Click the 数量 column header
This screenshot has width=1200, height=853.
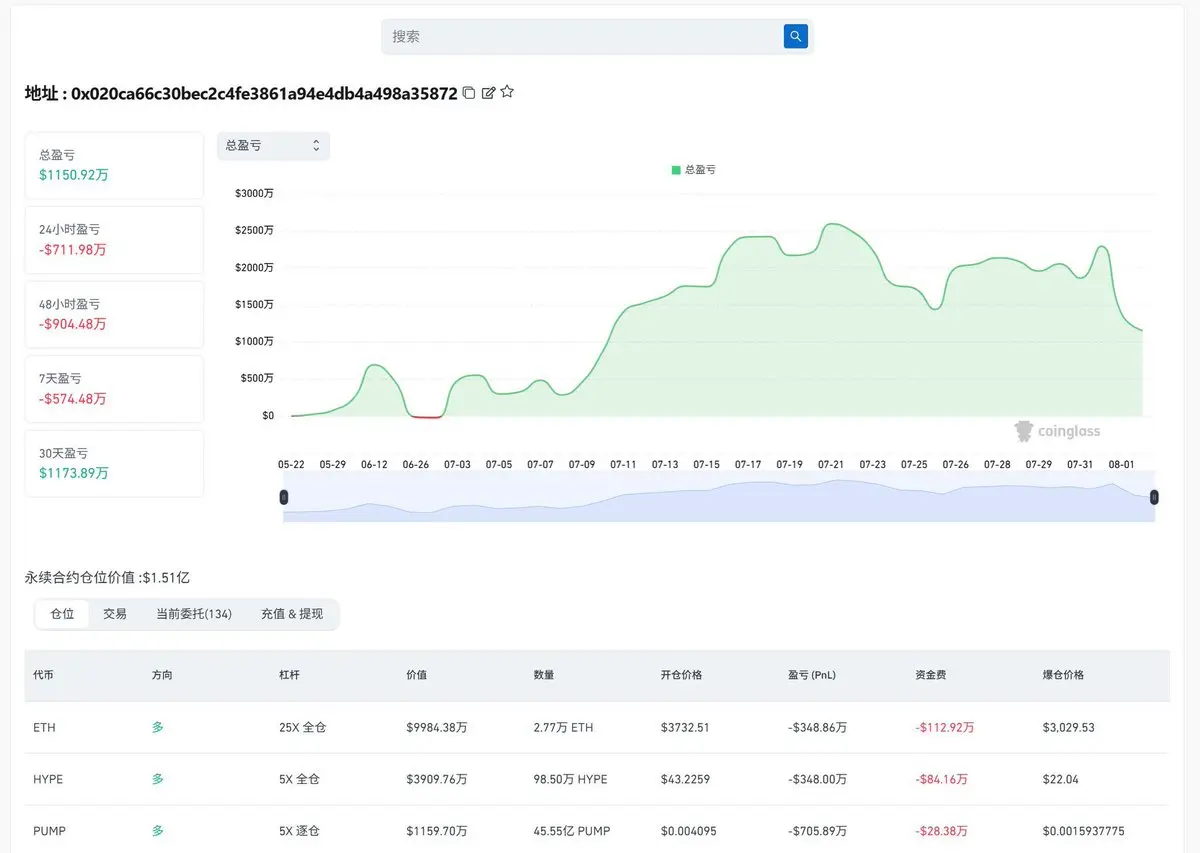[x=544, y=675]
